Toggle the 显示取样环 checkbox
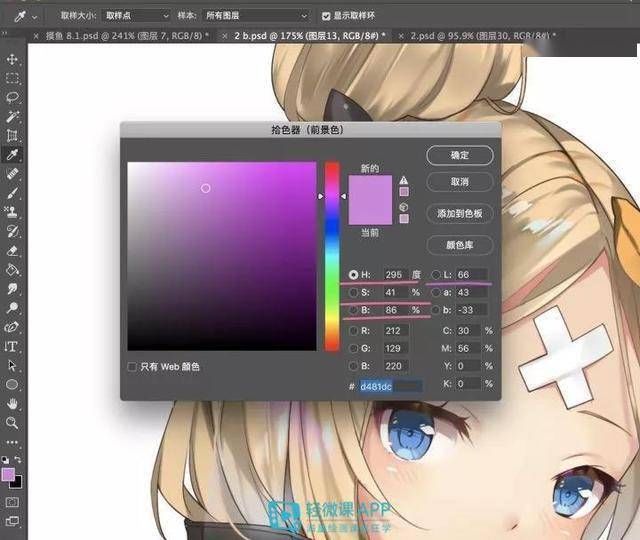This screenshot has height=540, width=640. click(x=326, y=16)
